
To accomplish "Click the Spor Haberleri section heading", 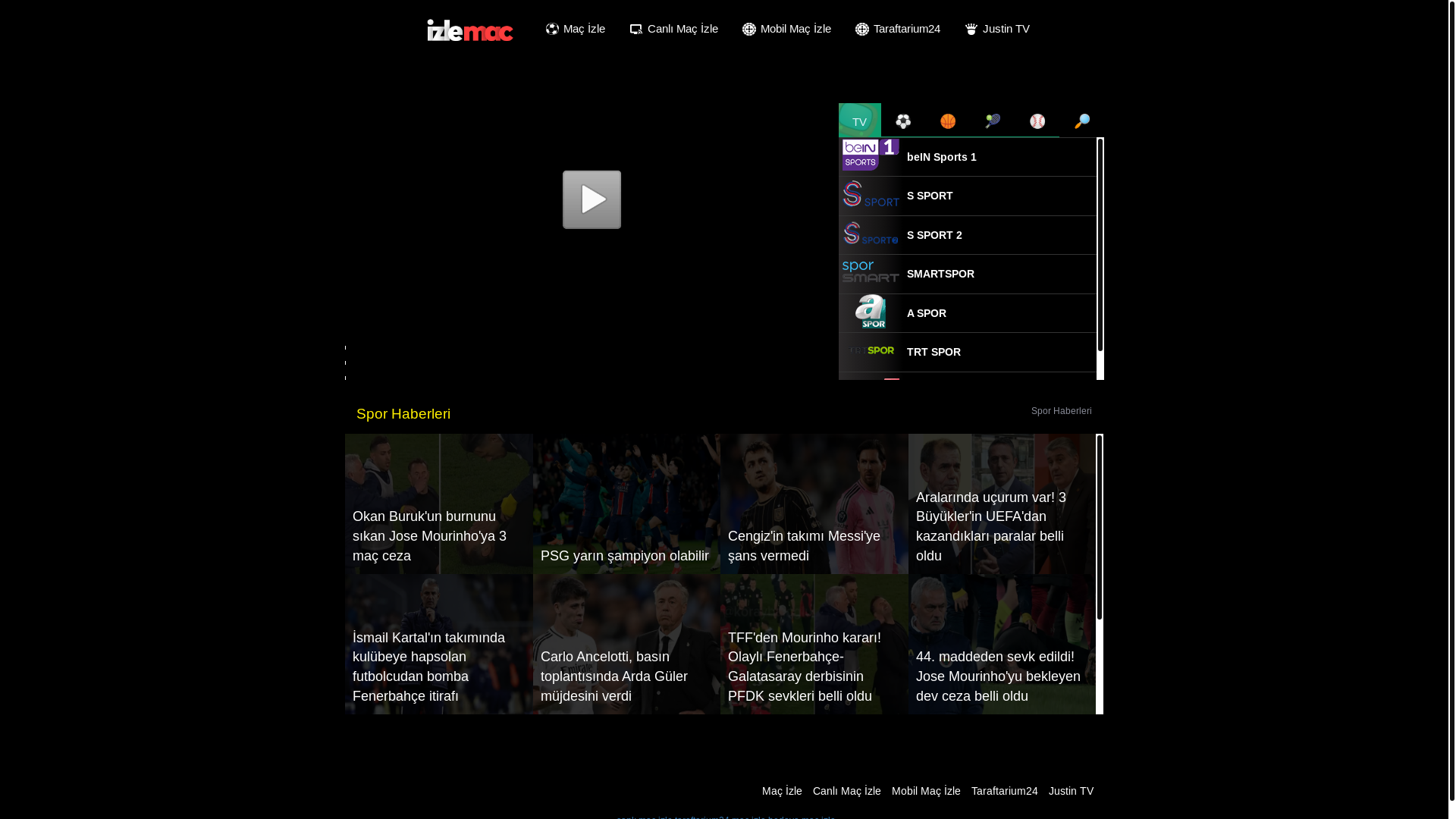I will point(403,414).
